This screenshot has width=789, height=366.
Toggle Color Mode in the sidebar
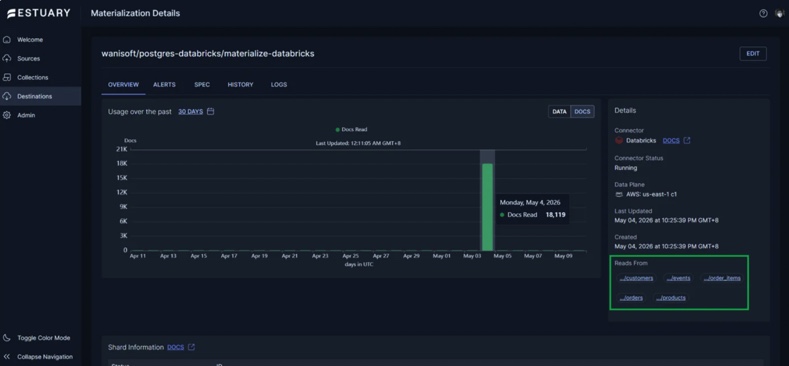[43, 338]
